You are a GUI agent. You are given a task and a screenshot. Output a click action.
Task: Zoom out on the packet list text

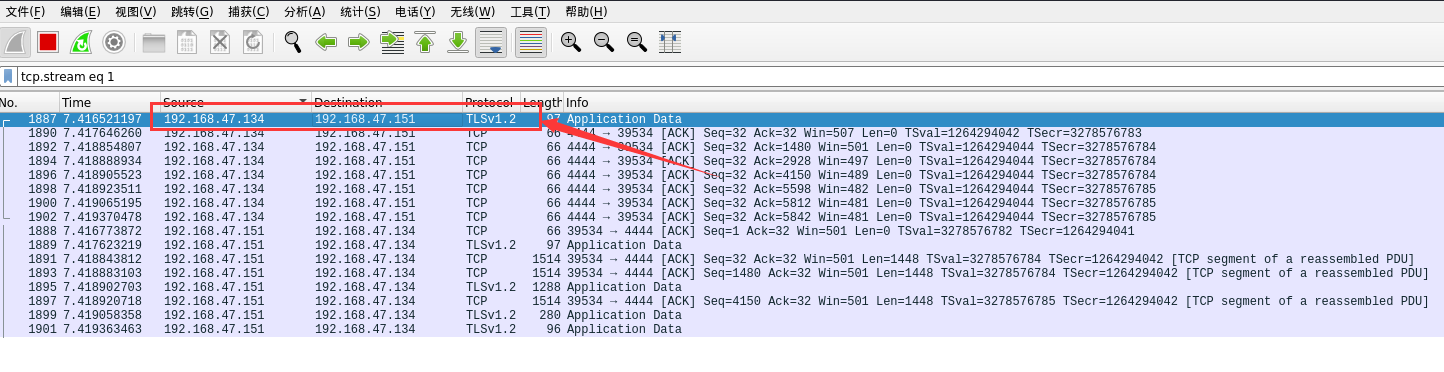pos(604,42)
